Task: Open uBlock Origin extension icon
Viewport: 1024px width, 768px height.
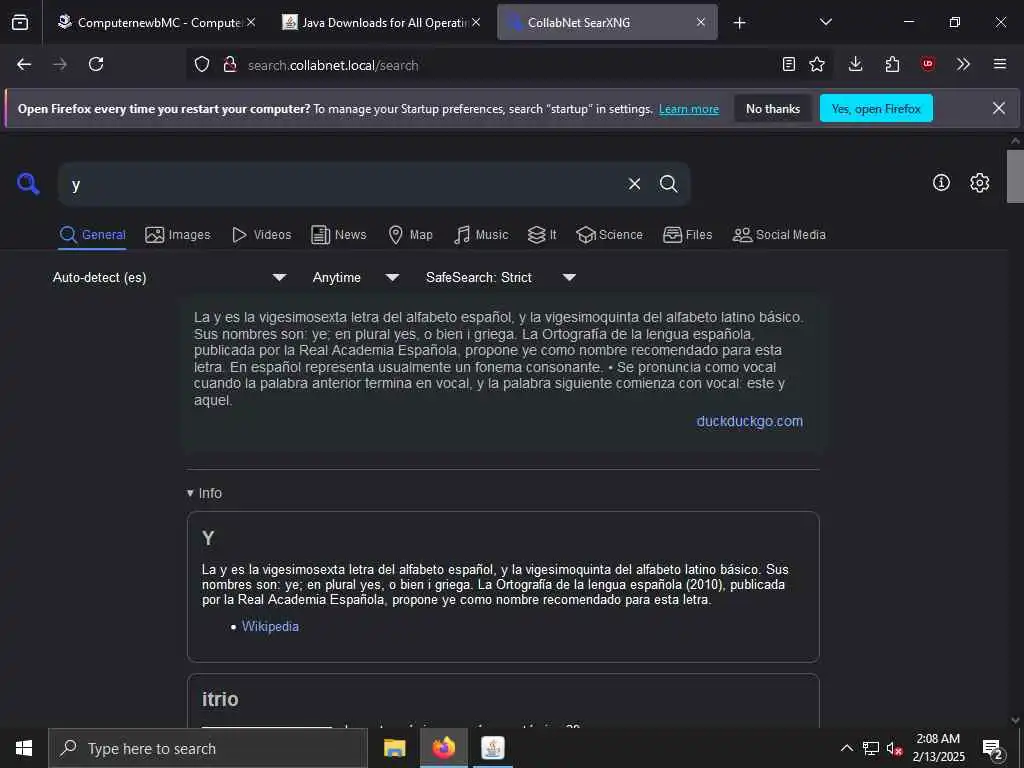Action: click(928, 64)
